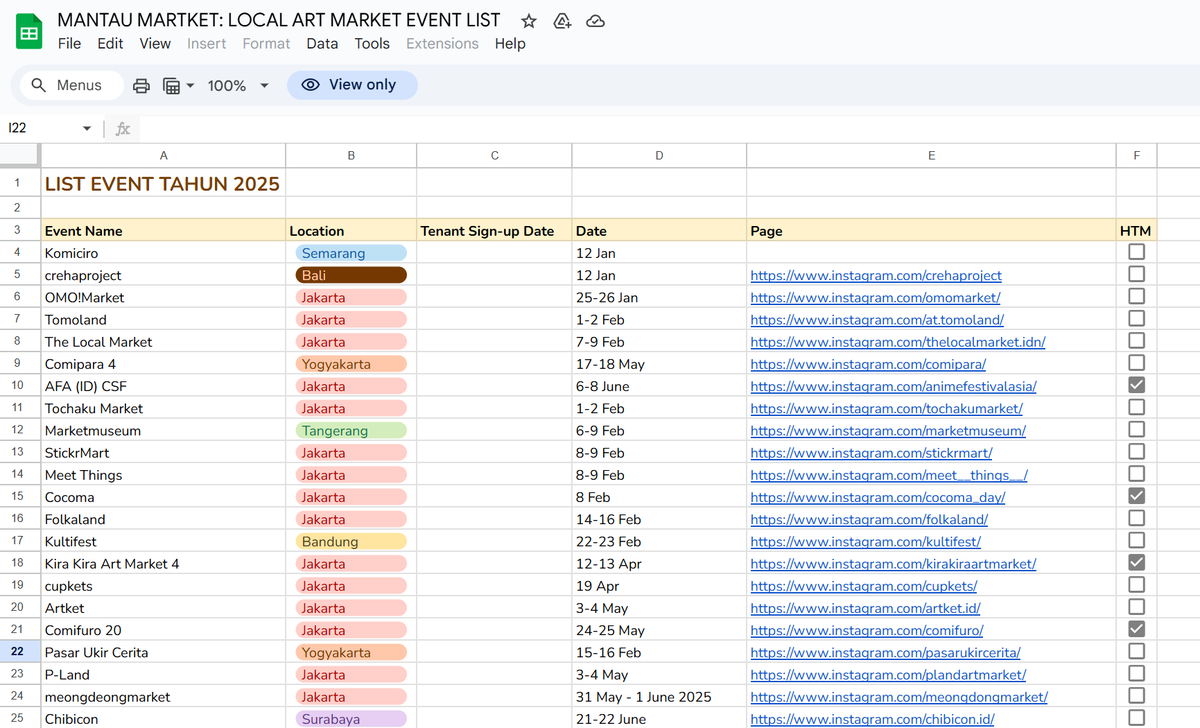The height and width of the screenshot is (728, 1200).
Task: Open Yogyakarta location chip for Comipara 4
Action: (351, 364)
